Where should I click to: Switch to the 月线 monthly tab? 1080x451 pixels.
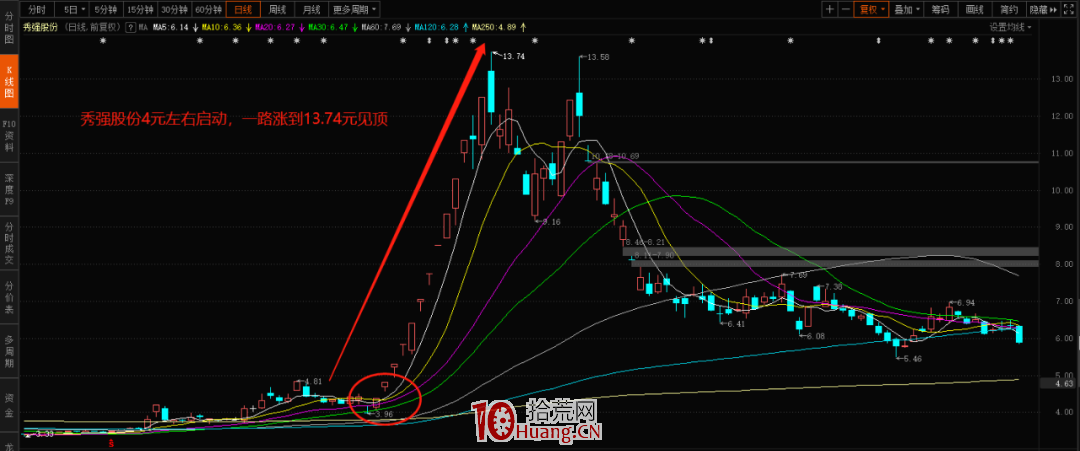coord(311,10)
